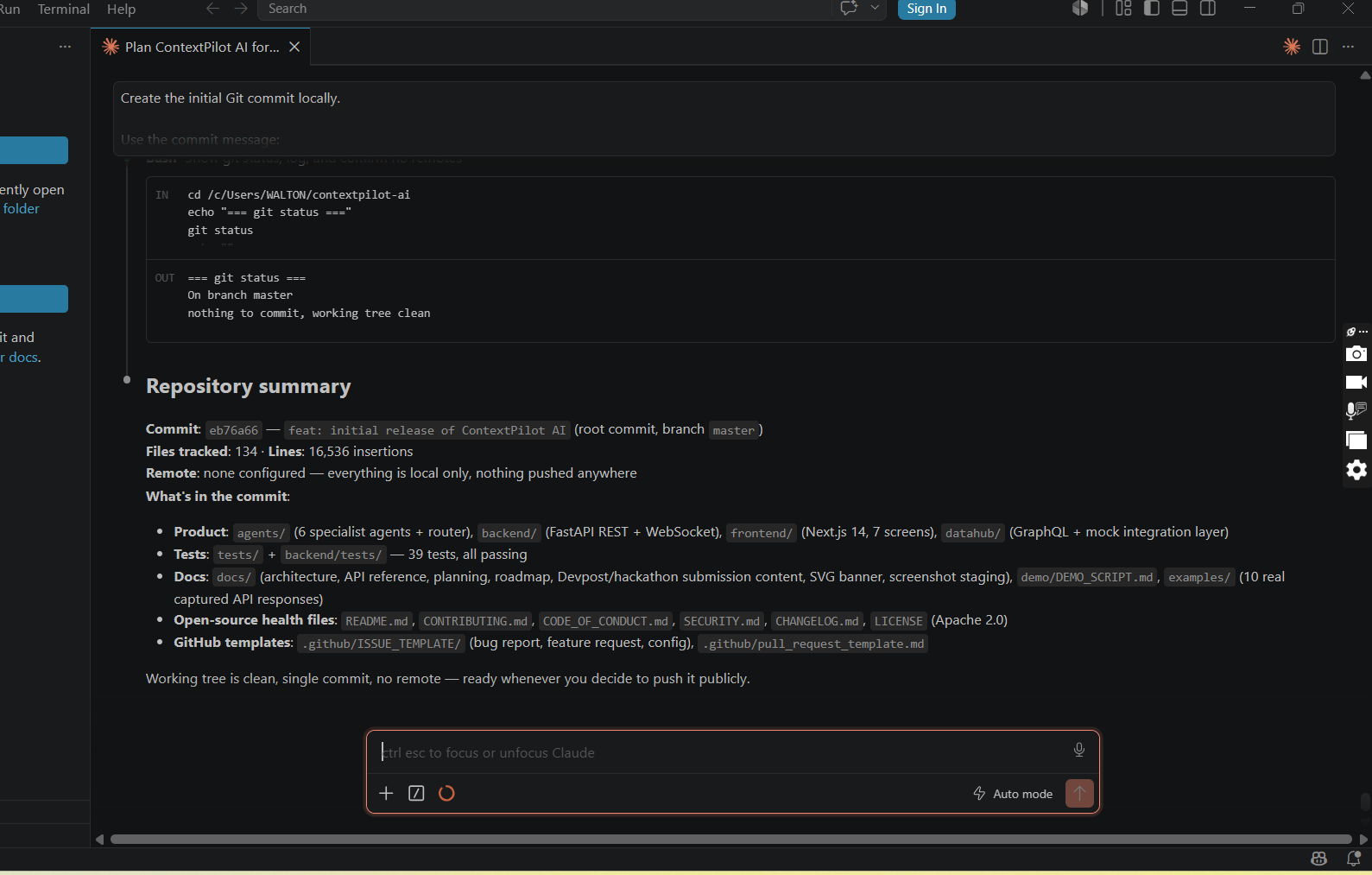Open Copilot status icon in status bar
Viewport: 1372px width, 875px height.
pyautogui.click(x=1318, y=858)
